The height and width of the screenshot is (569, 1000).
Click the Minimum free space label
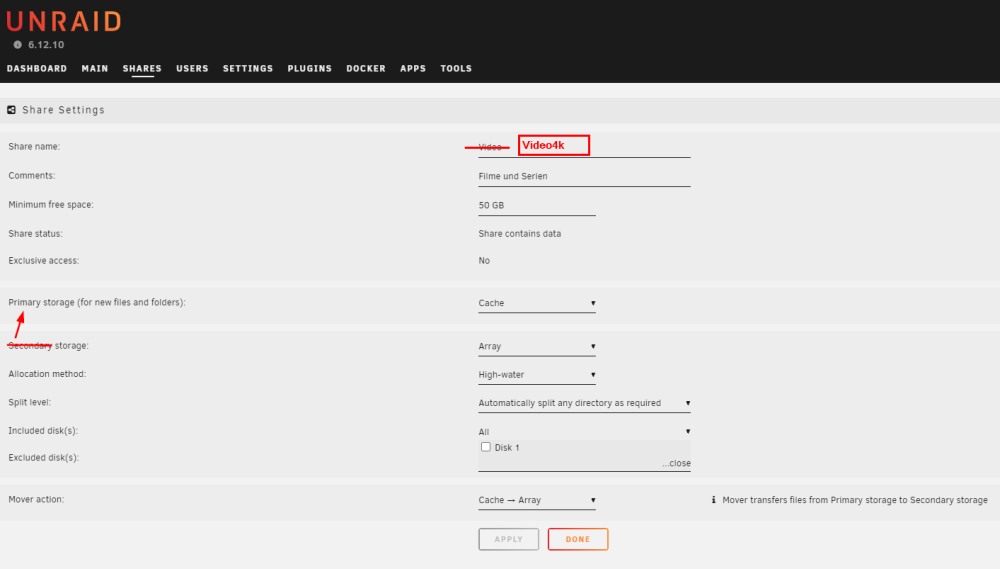point(51,205)
